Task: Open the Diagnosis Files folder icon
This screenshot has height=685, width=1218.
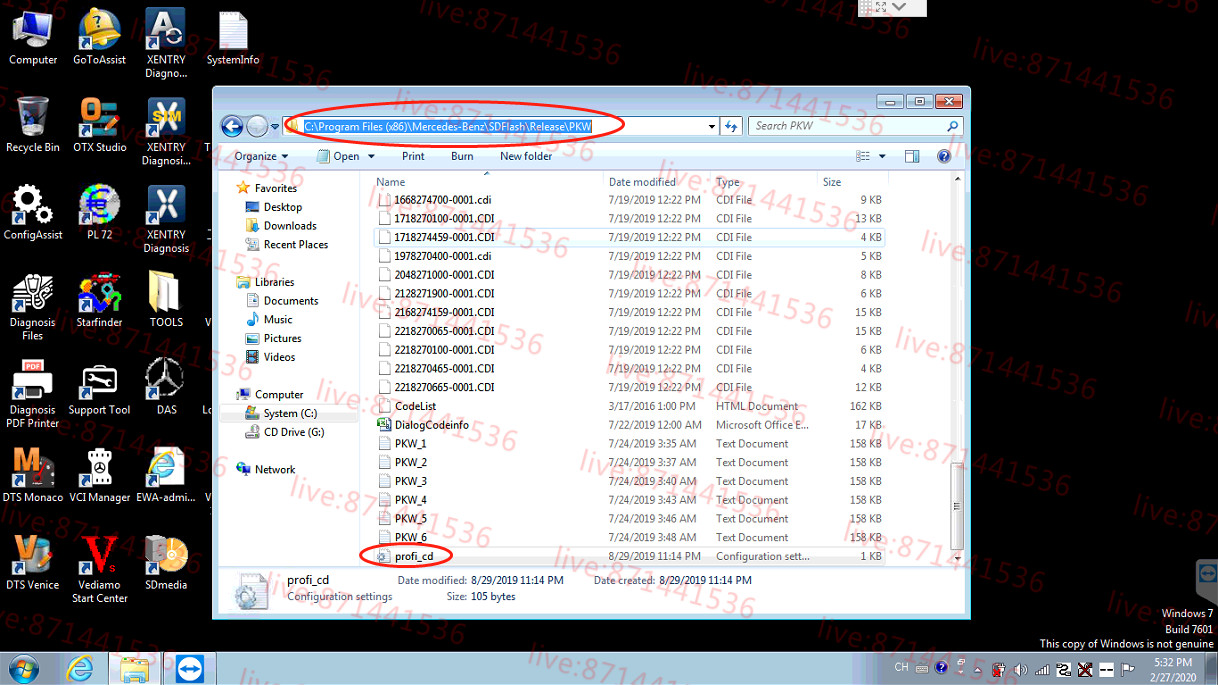Action: click(x=32, y=306)
